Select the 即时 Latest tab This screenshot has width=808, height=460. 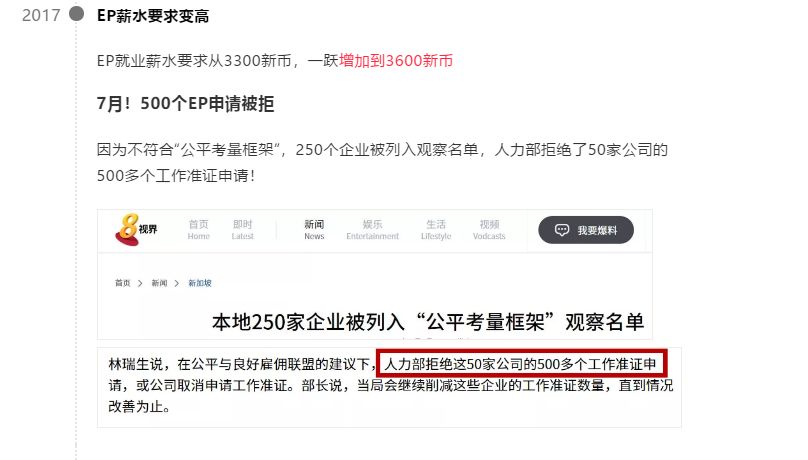(242, 230)
